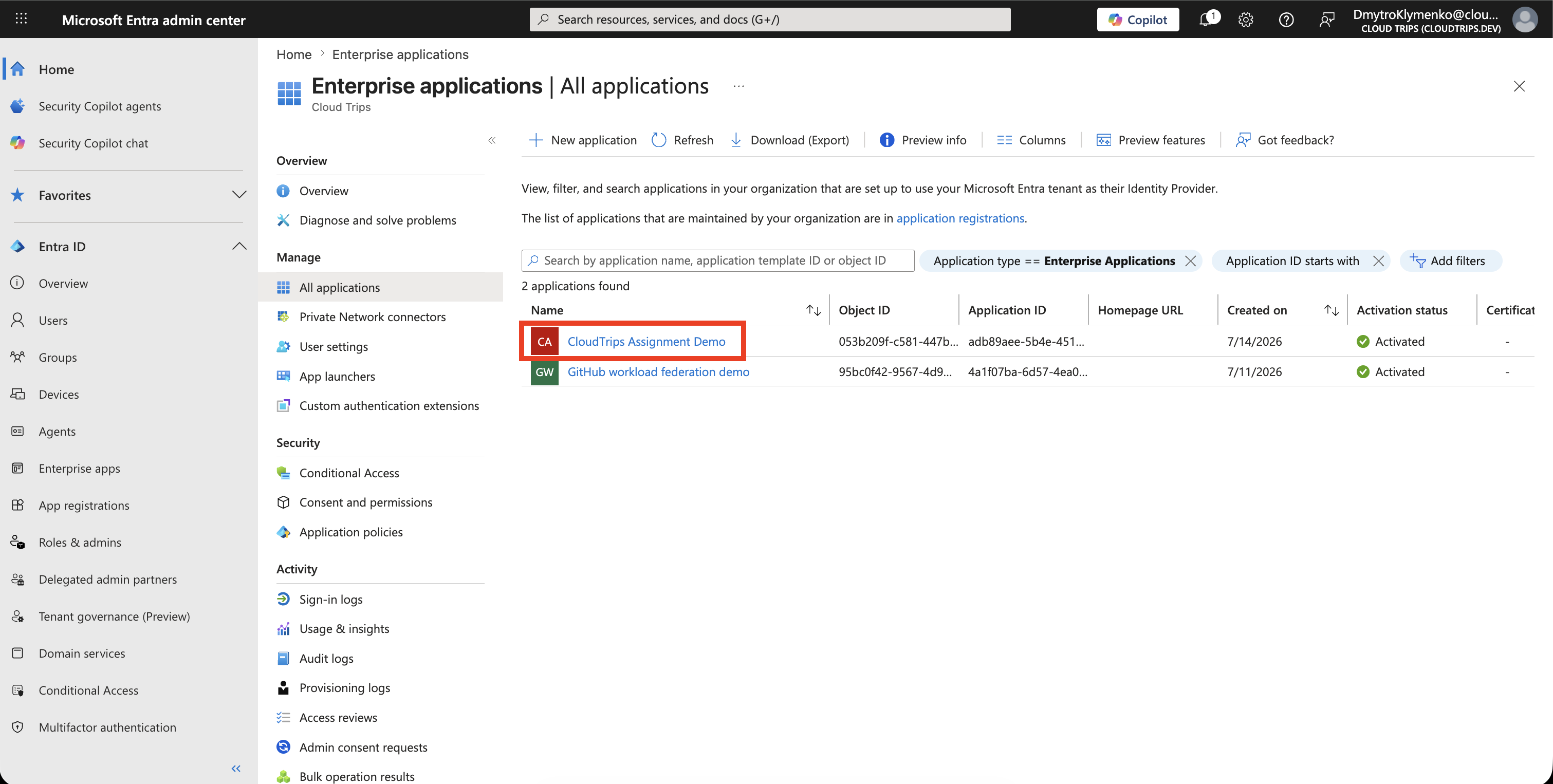Open the application registrations link
The height and width of the screenshot is (784, 1553).
[960, 218]
